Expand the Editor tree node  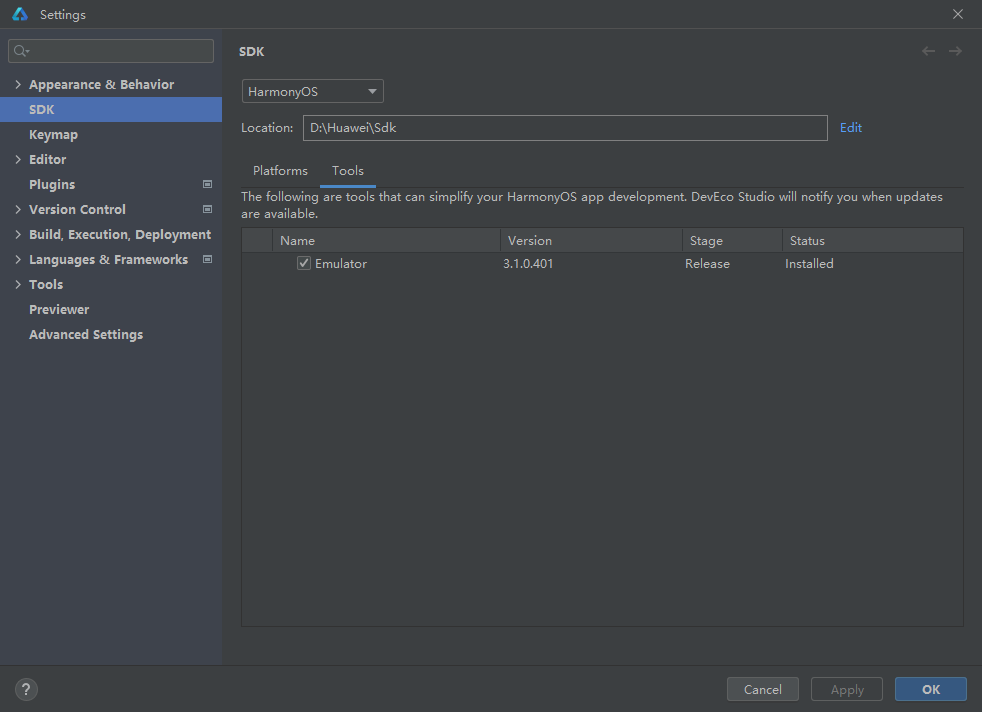(x=18, y=159)
